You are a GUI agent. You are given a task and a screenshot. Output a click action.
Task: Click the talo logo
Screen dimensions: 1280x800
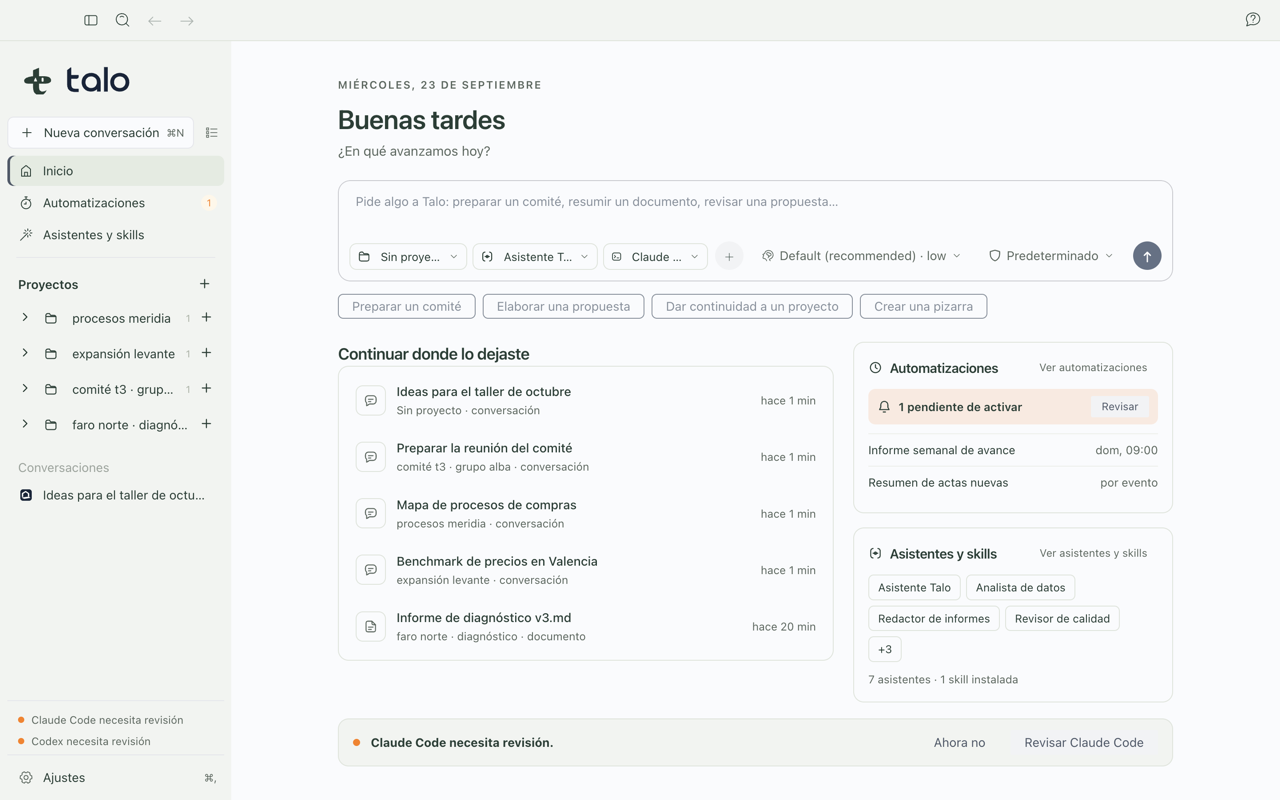tap(77, 81)
